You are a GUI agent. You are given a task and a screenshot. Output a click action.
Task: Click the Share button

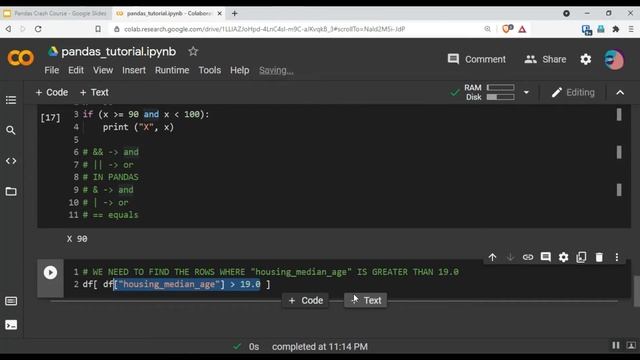tap(545, 59)
